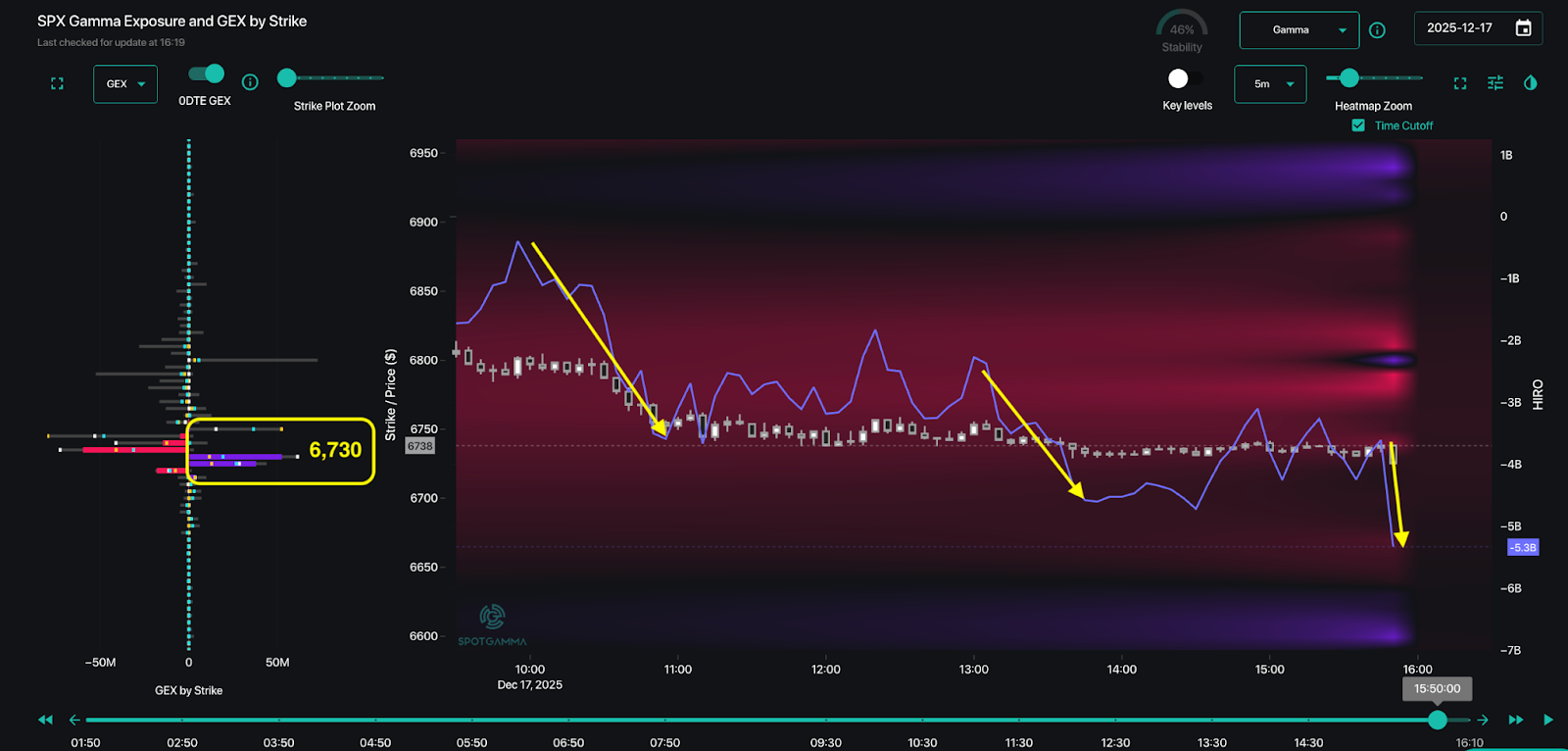Click the 6950 strike axis label
Image resolution: width=1568 pixels, height=751 pixels.
(423, 153)
